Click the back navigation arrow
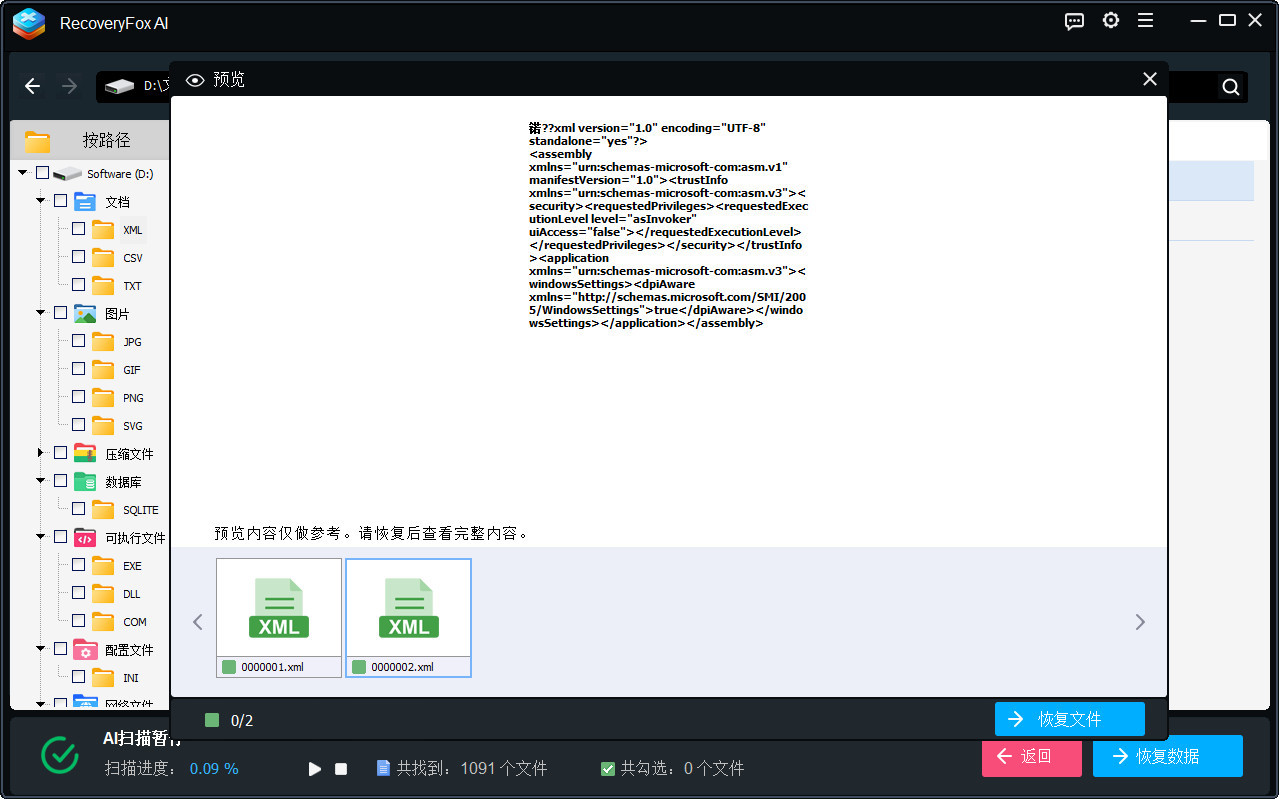This screenshot has height=799, width=1279. pyautogui.click(x=32, y=86)
